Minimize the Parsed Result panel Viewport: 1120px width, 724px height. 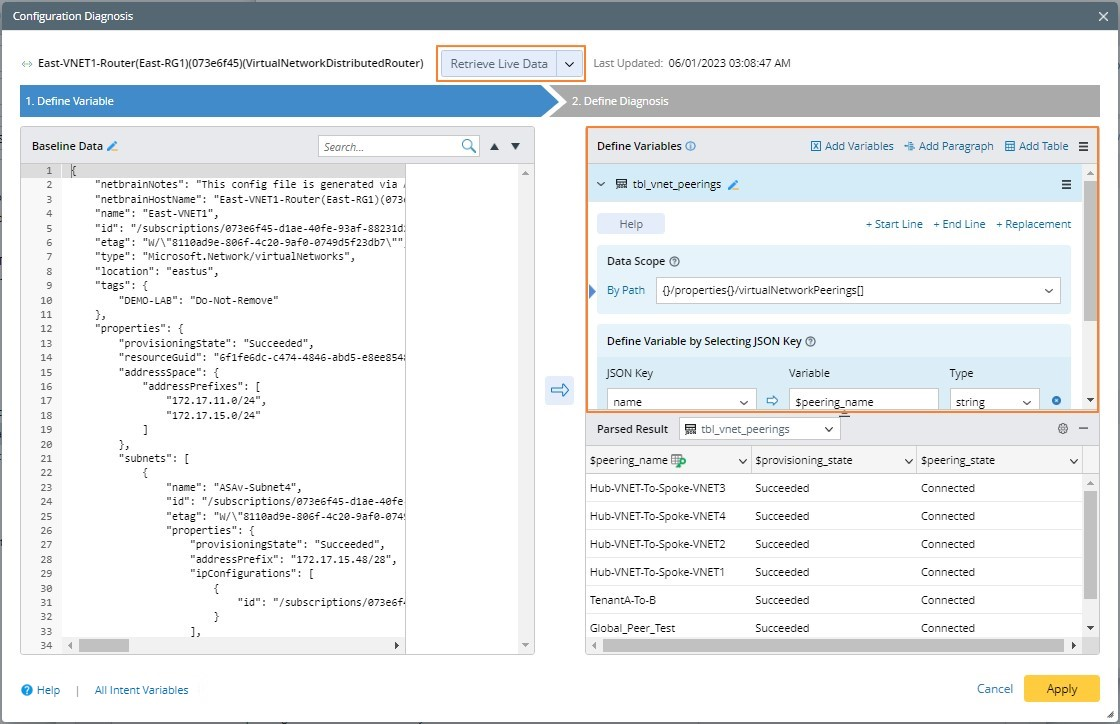(x=1083, y=428)
